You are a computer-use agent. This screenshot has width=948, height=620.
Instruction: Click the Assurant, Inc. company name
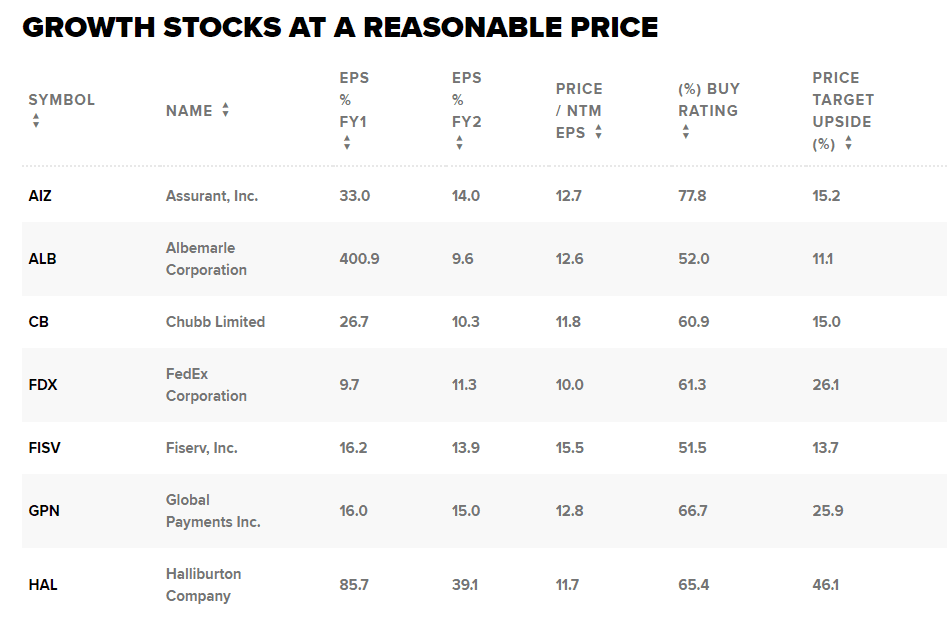pyautogui.click(x=212, y=196)
